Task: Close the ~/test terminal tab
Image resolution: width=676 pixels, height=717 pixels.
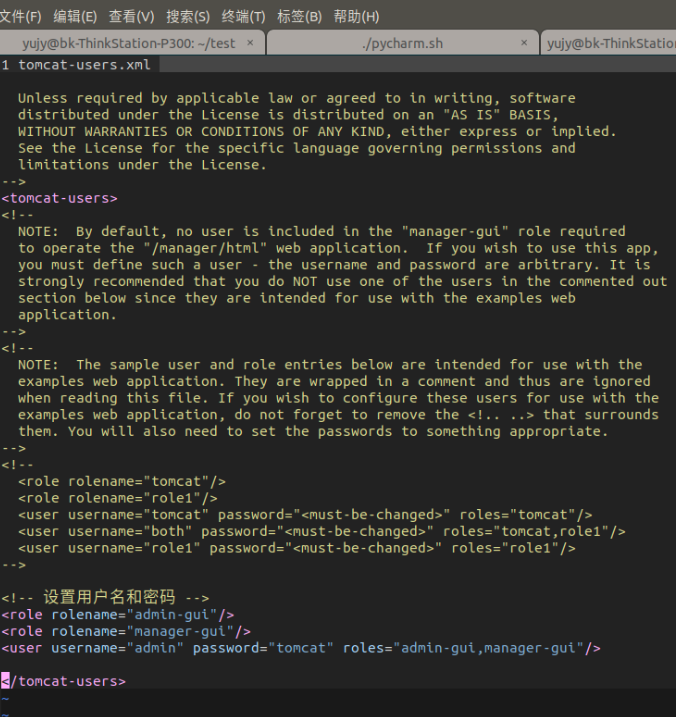Action: pyautogui.click(x=250, y=43)
